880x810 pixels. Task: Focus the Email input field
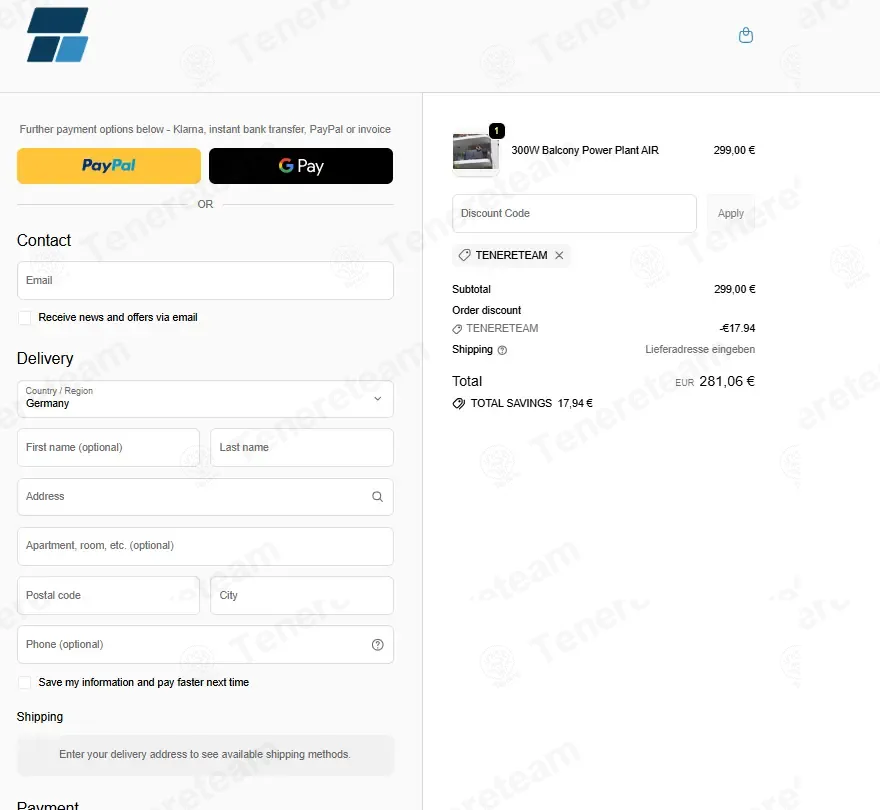click(x=205, y=280)
